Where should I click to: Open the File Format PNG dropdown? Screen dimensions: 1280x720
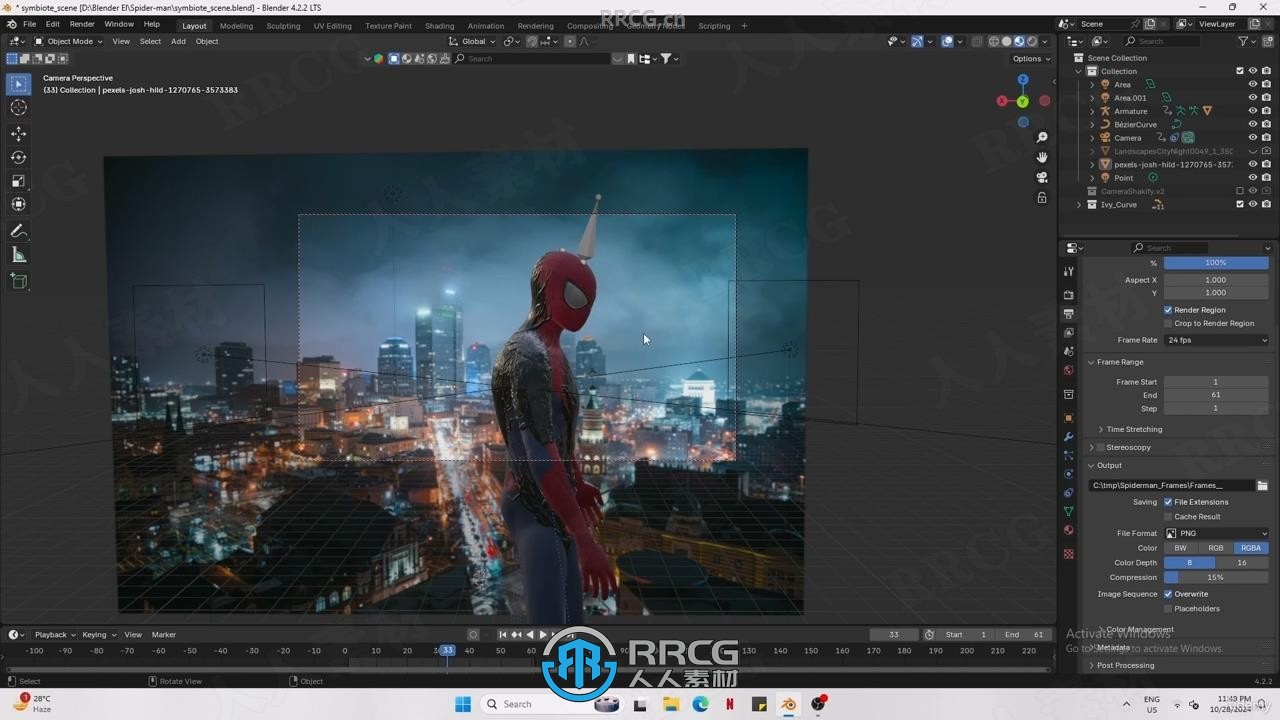coord(1216,533)
